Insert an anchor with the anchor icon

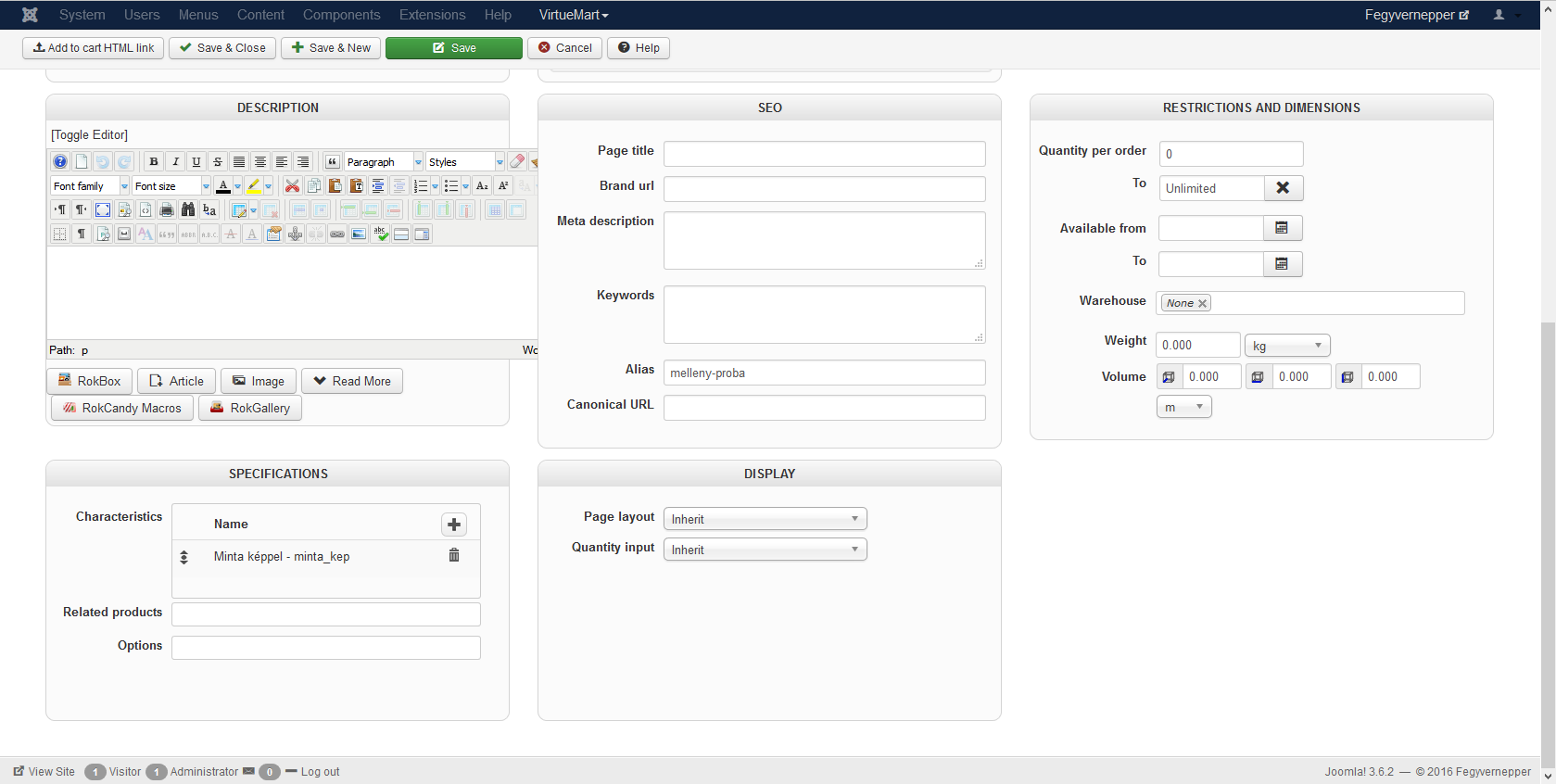click(295, 234)
